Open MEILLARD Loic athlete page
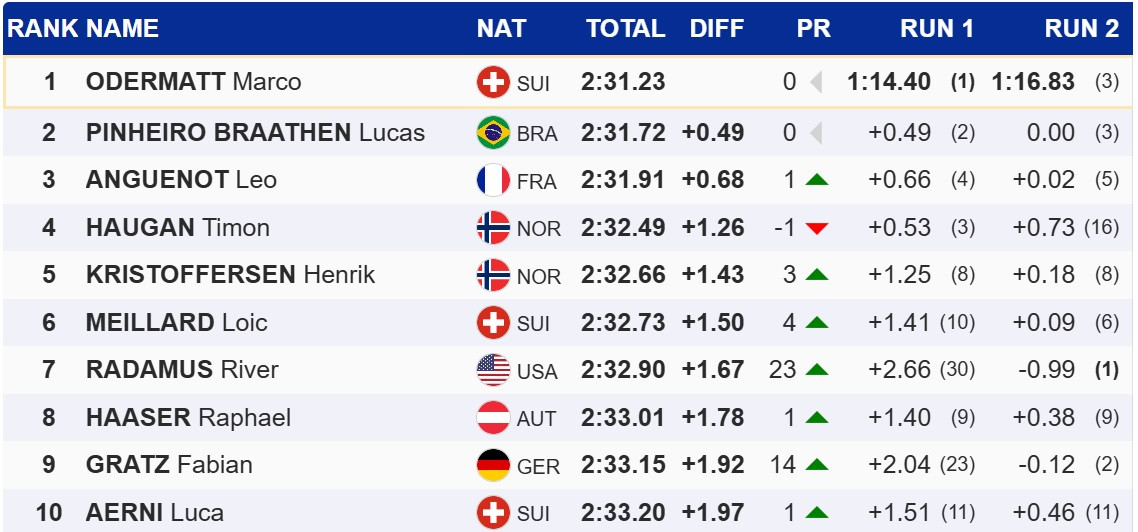1138x532 pixels. pyautogui.click(x=176, y=323)
